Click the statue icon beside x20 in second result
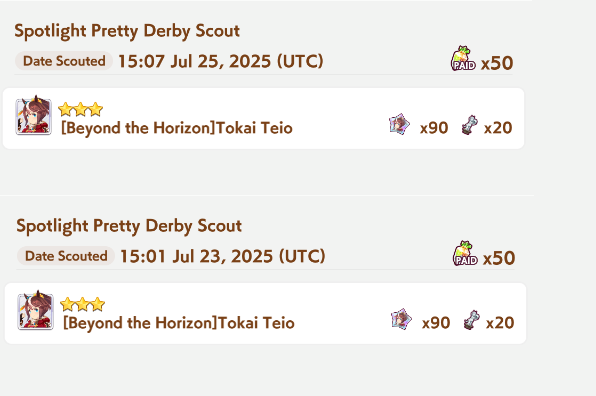596x396 pixels. [x=472, y=320]
